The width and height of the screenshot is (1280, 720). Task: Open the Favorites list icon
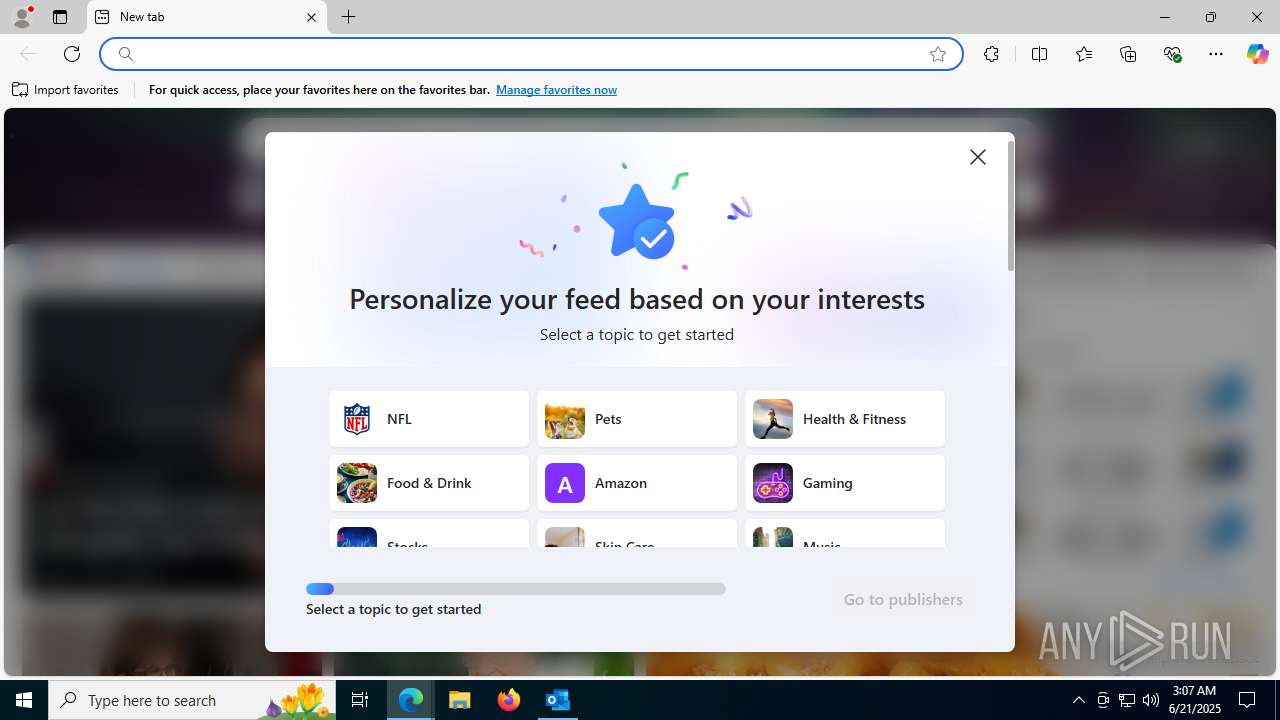[1084, 54]
